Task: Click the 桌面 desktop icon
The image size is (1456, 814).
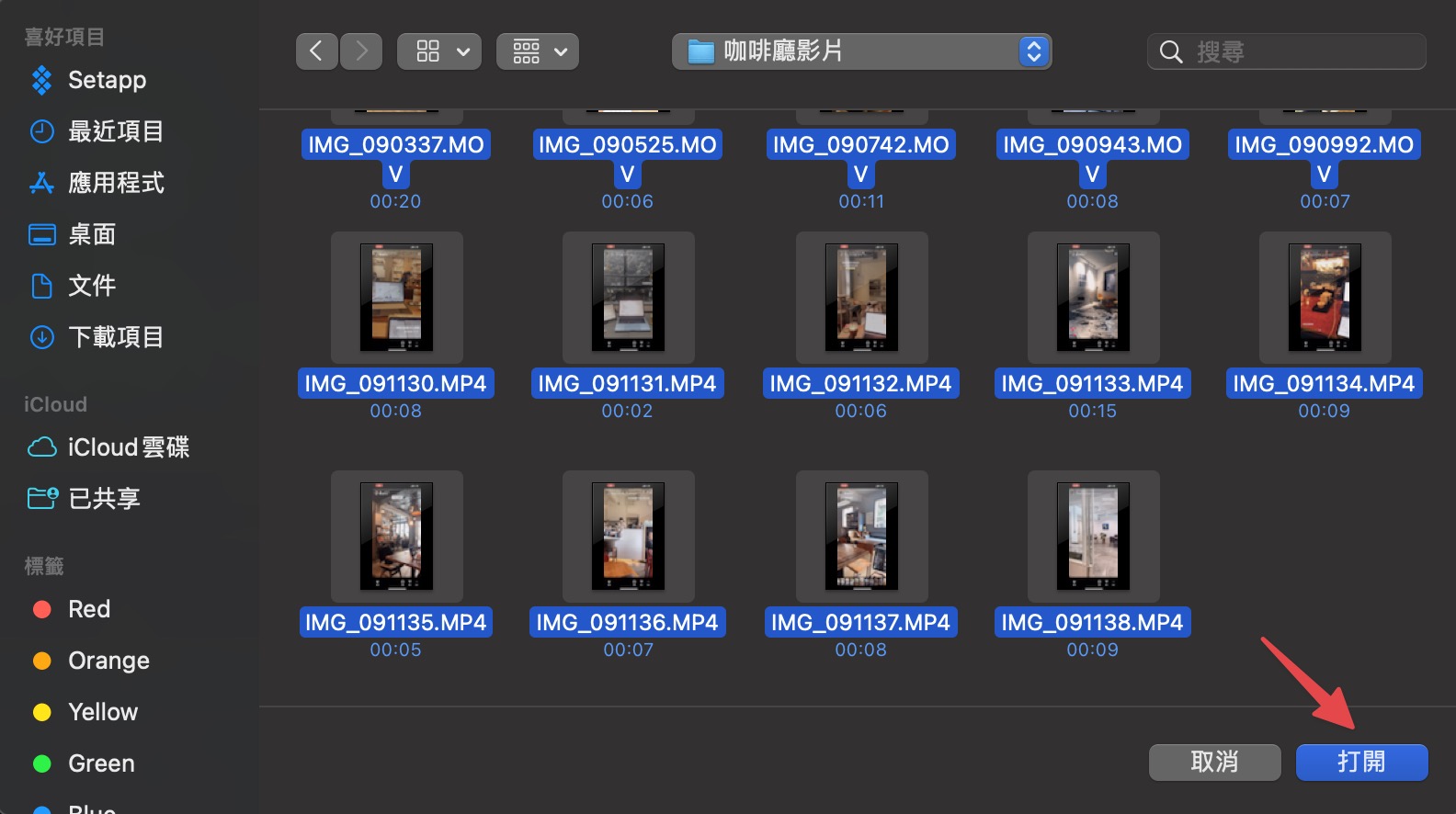Action: point(41,234)
